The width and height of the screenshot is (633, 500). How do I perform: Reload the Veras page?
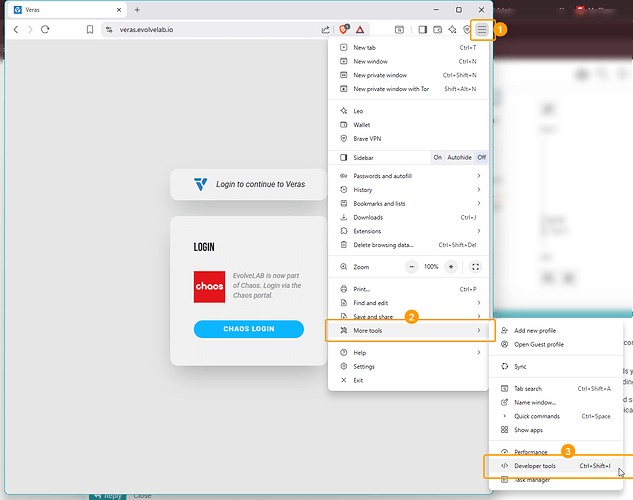click(x=45, y=29)
